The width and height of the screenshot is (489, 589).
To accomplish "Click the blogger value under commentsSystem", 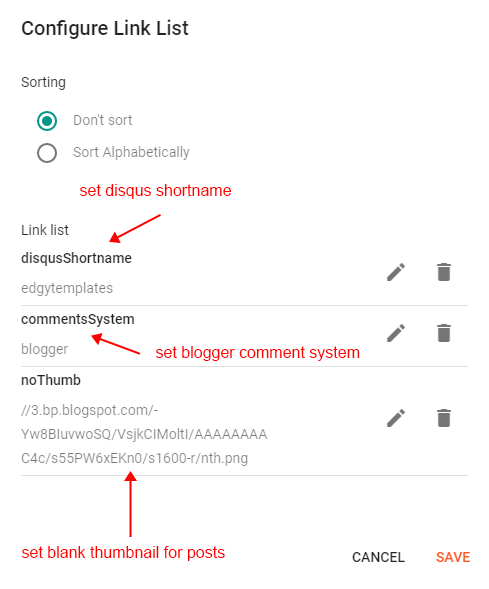I will pyautogui.click(x=44, y=349).
